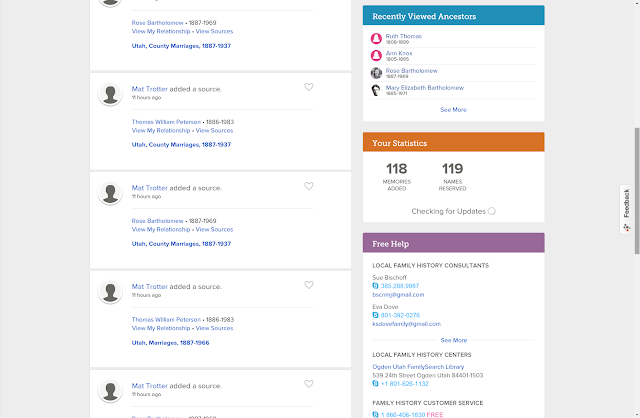
Task: Call Eva Dove at 801-392-0276
Action: (400, 315)
